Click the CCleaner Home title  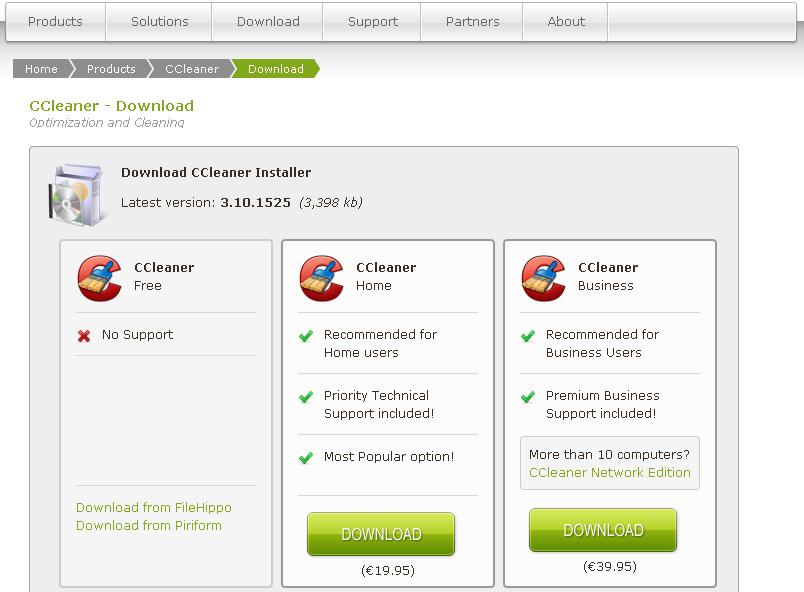(x=386, y=276)
